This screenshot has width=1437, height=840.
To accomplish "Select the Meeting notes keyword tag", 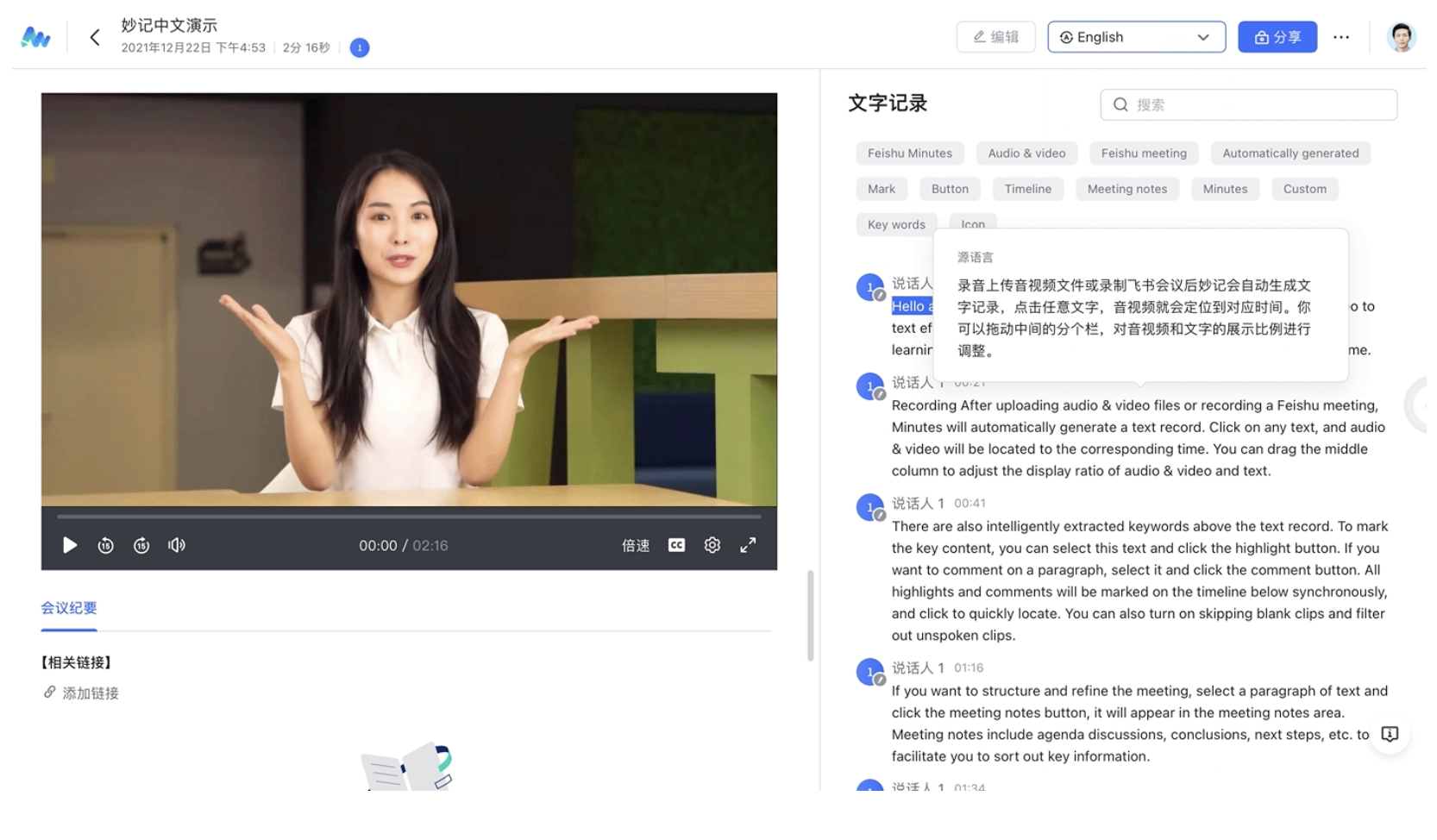I will tap(1126, 189).
